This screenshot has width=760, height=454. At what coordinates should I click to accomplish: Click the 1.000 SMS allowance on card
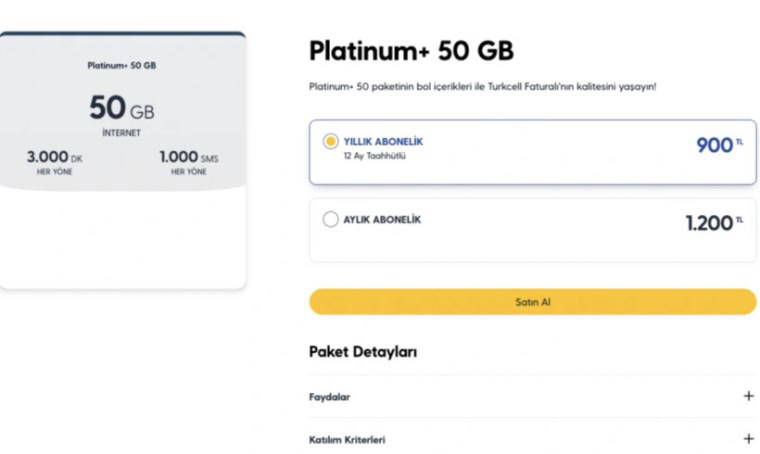(188, 158)
